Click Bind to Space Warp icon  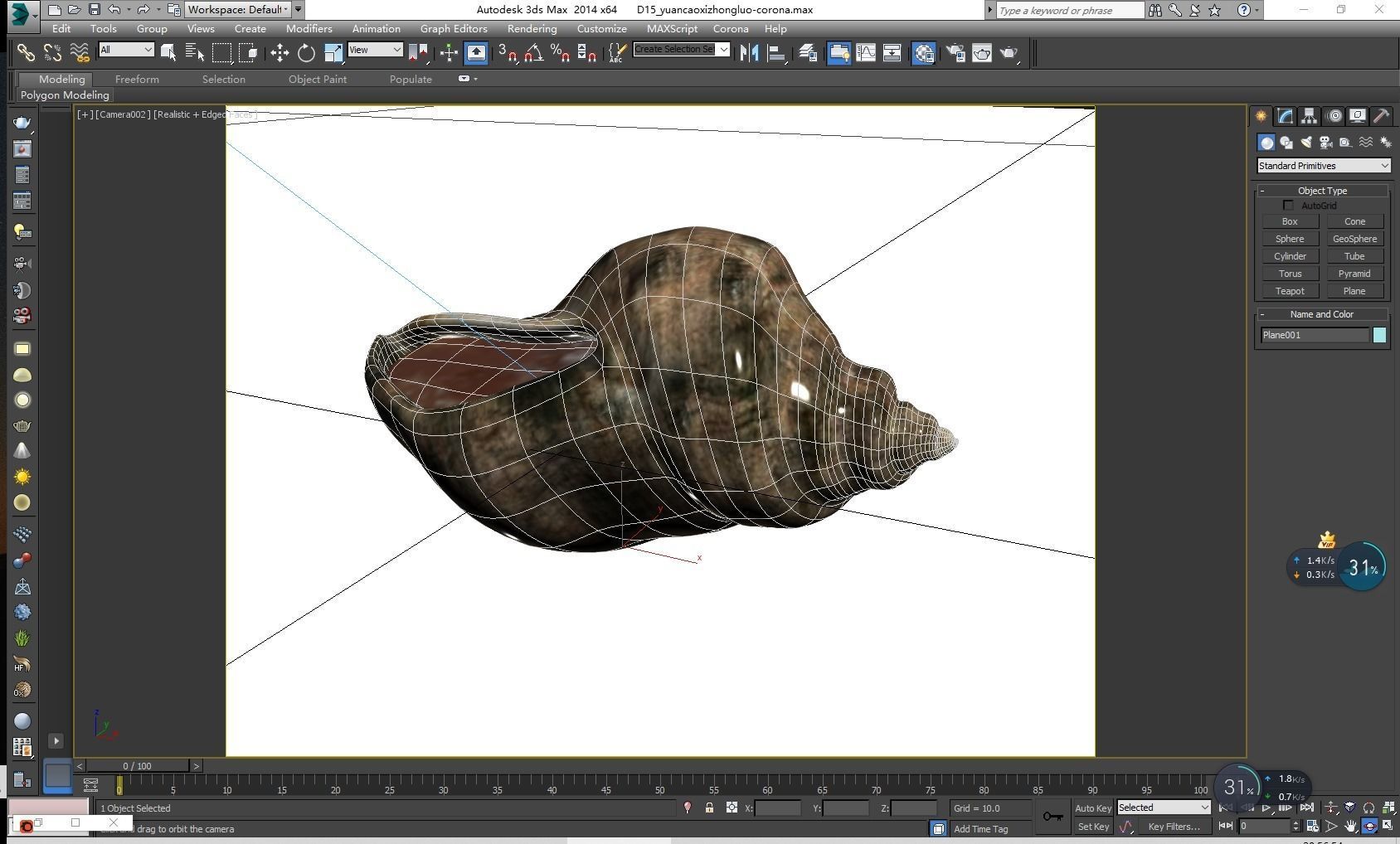[x=80, y=53]
